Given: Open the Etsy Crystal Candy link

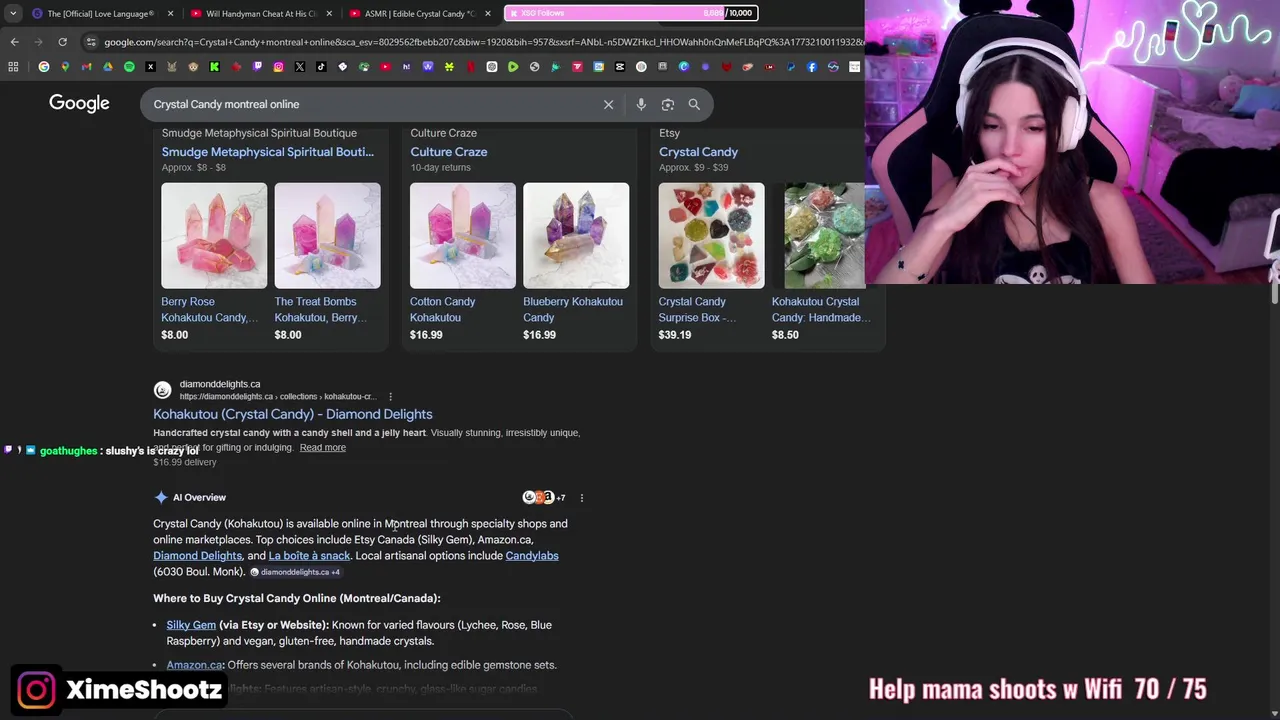Looking at the screenshot, I should [x=698, y=152].
